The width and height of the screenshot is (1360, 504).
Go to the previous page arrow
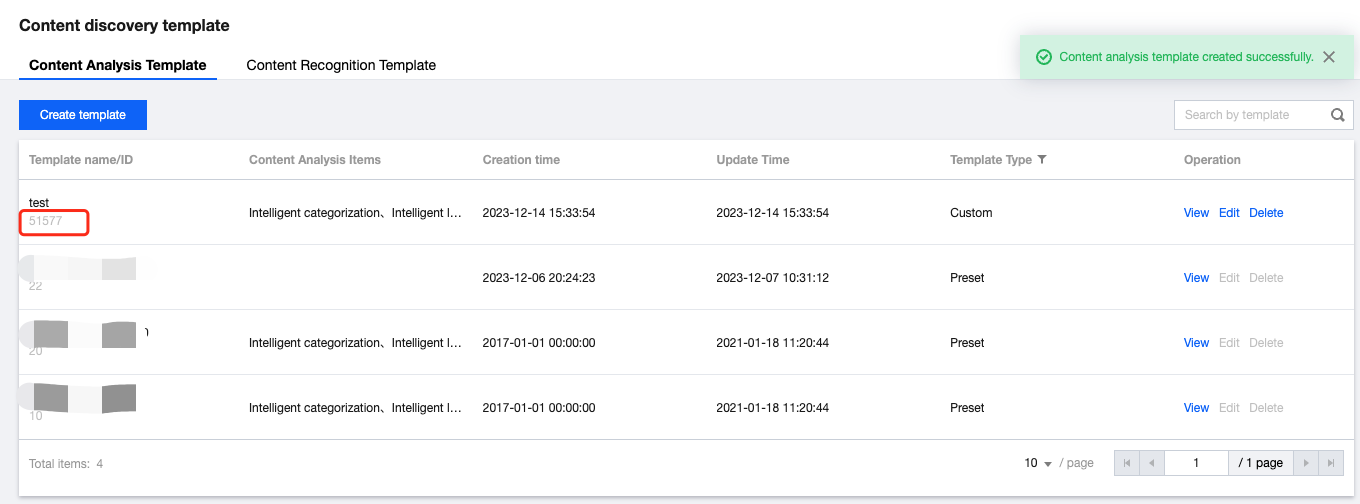(1151, 463)
